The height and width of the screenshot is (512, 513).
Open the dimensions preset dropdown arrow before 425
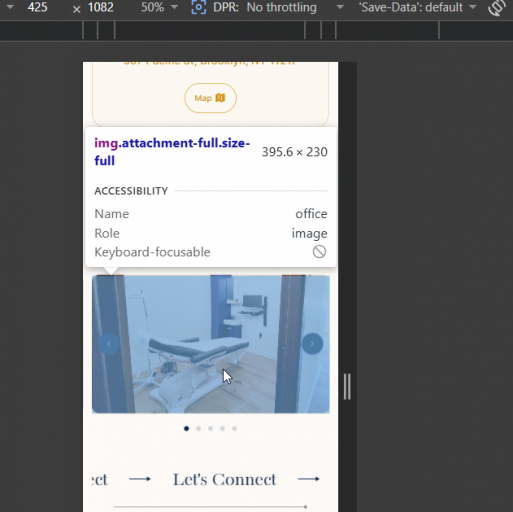tap(10, 7)
